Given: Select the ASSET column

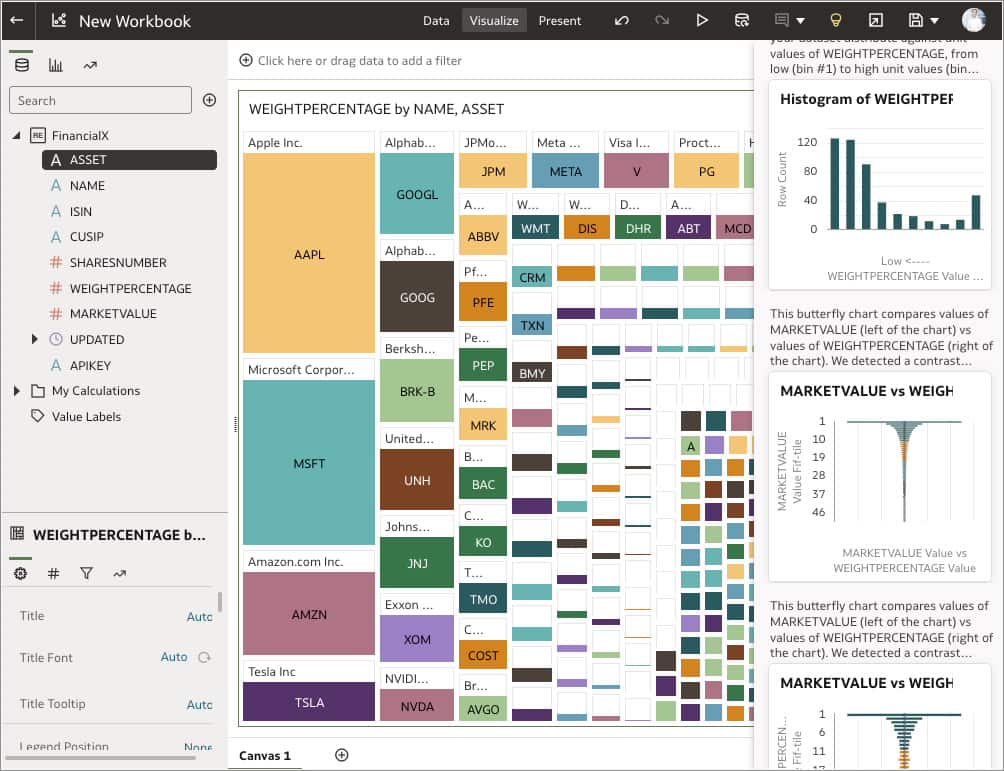Looking at the screenshot, I should click(x=129, y=160).
